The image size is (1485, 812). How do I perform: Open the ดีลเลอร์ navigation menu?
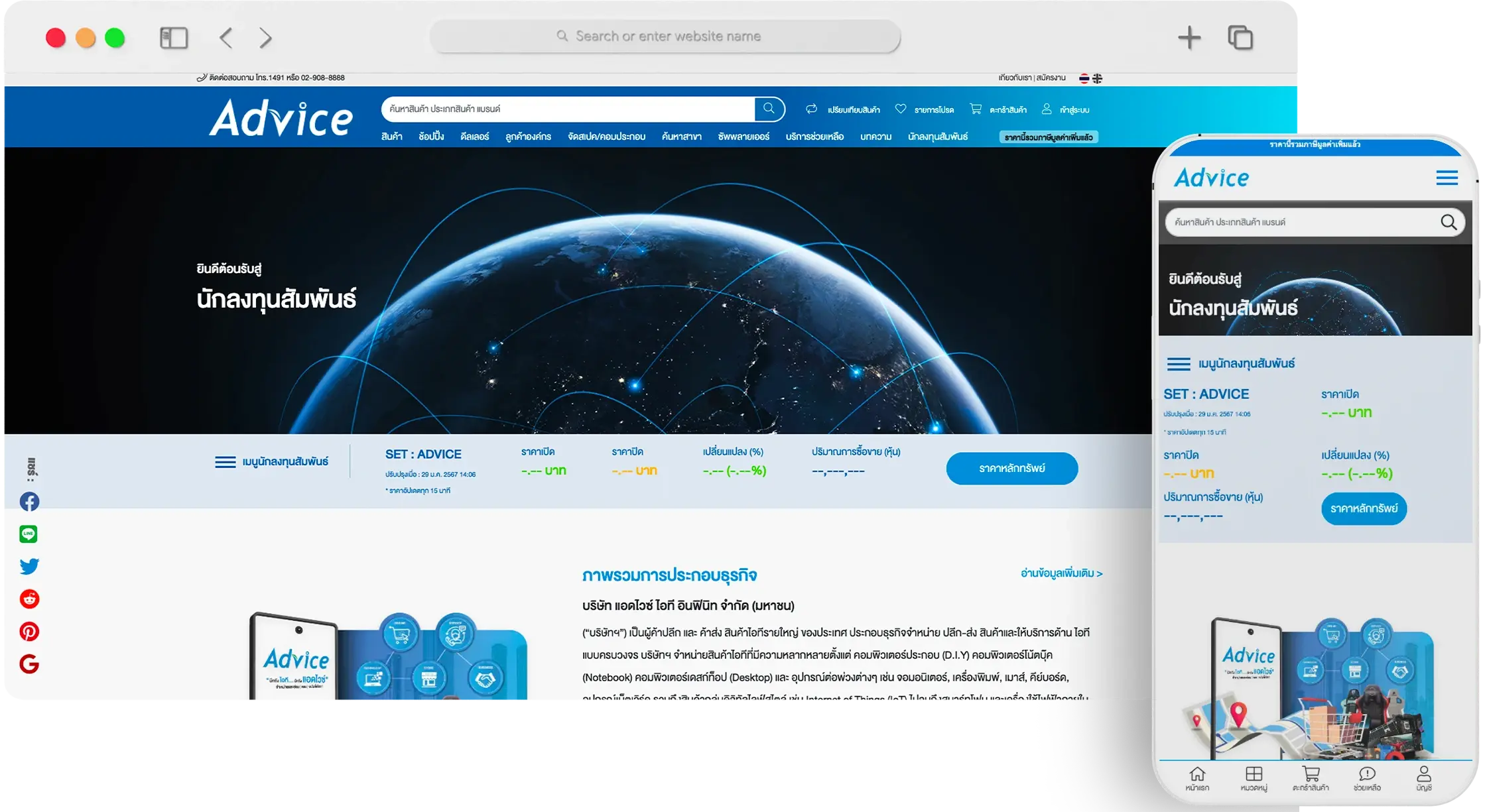click(x=474, y=137)
